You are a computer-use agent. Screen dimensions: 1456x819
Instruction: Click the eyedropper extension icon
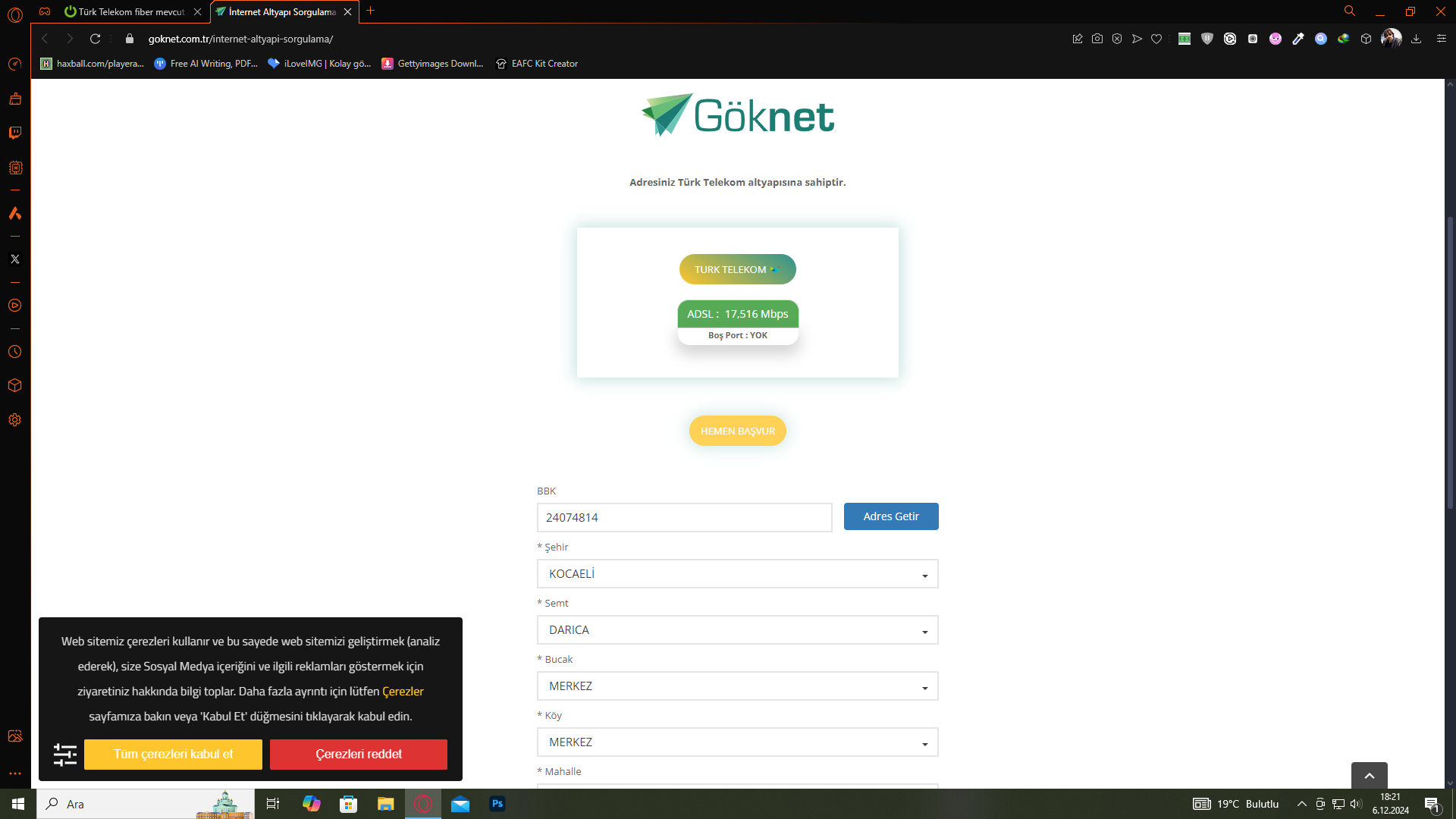(x=1298, y=39)
